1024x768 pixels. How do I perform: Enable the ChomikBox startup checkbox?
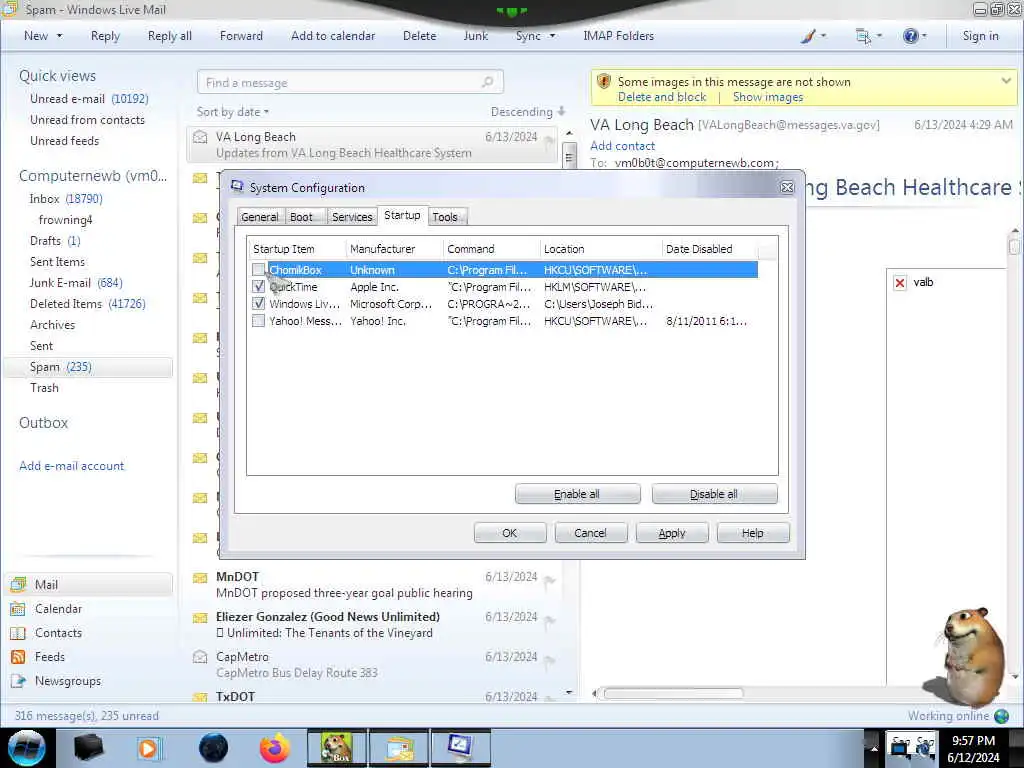coord(259,270)
